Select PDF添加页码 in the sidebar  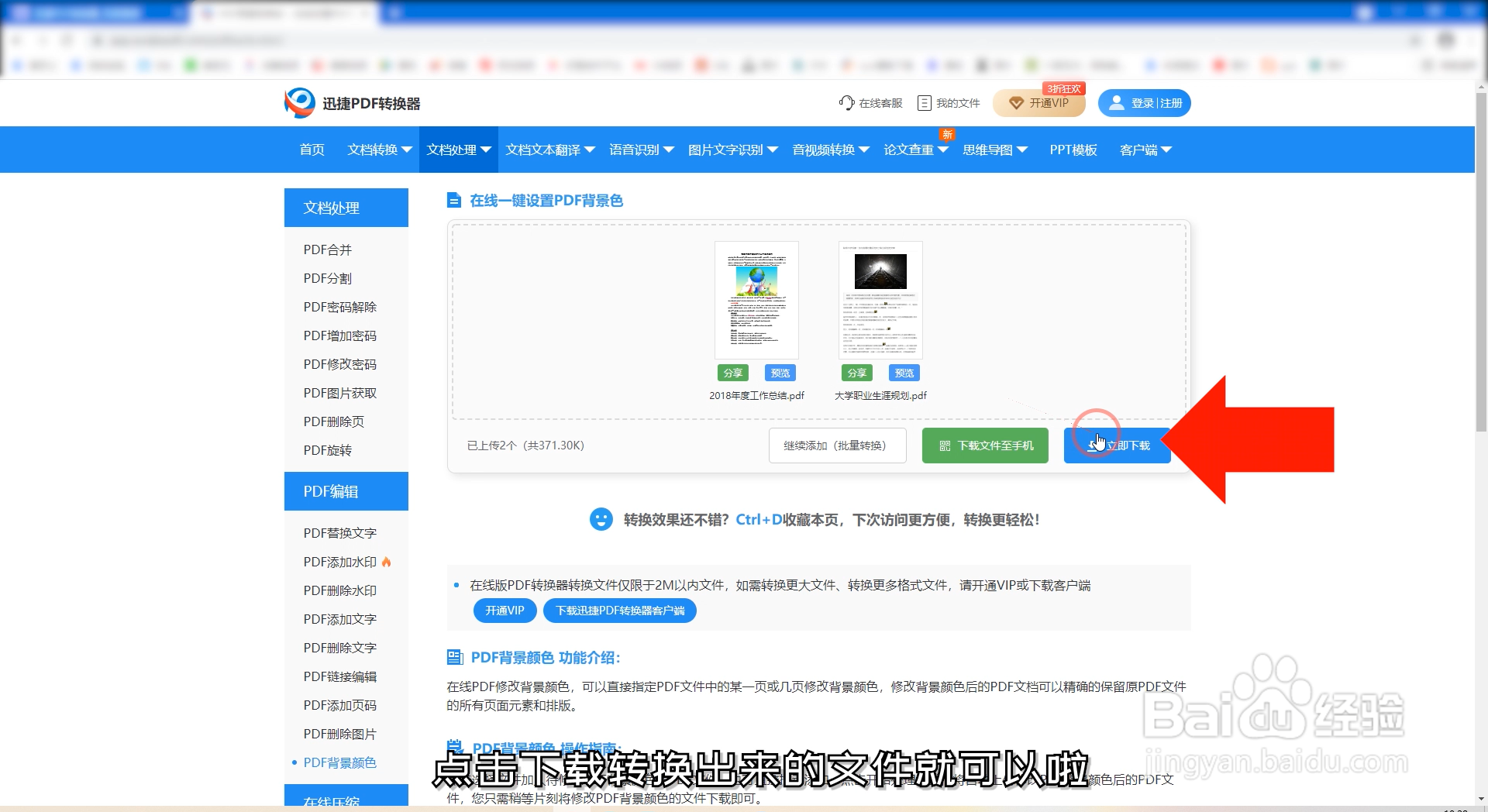point(340,705)
